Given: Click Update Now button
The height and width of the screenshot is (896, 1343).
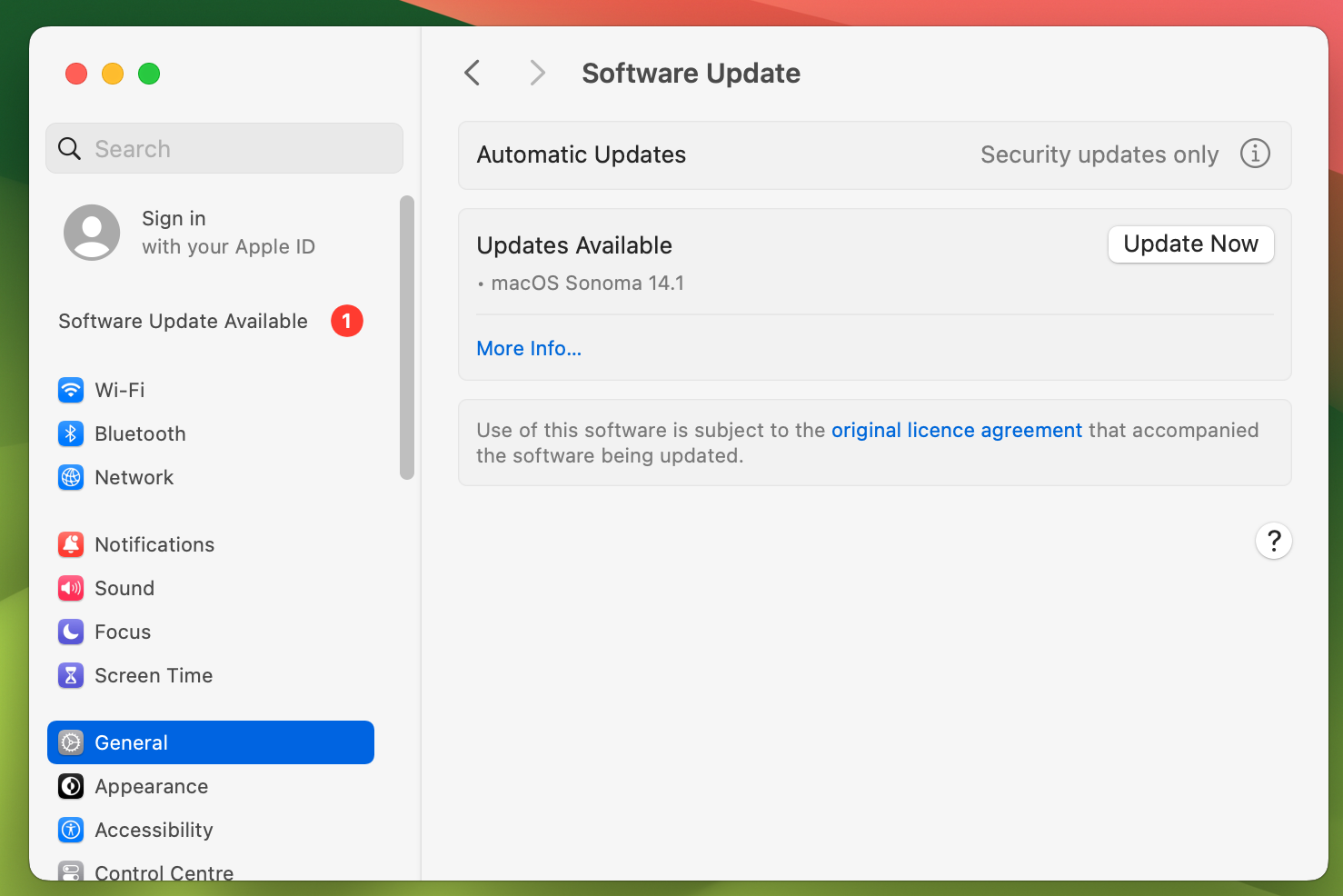Looking at the screenshot, I should click(x=1191, y=244).
